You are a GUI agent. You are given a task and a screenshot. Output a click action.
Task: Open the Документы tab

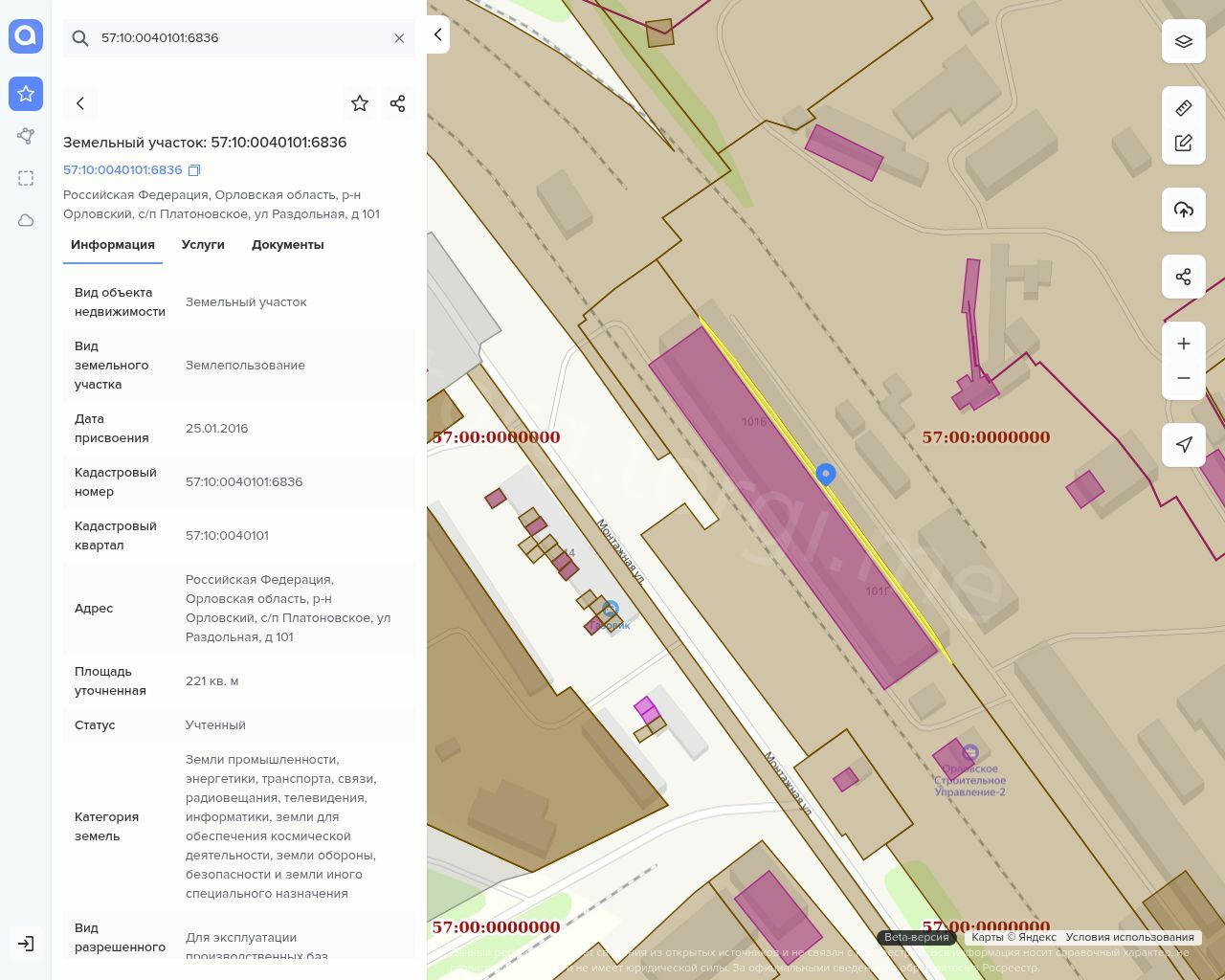[287, 245]
